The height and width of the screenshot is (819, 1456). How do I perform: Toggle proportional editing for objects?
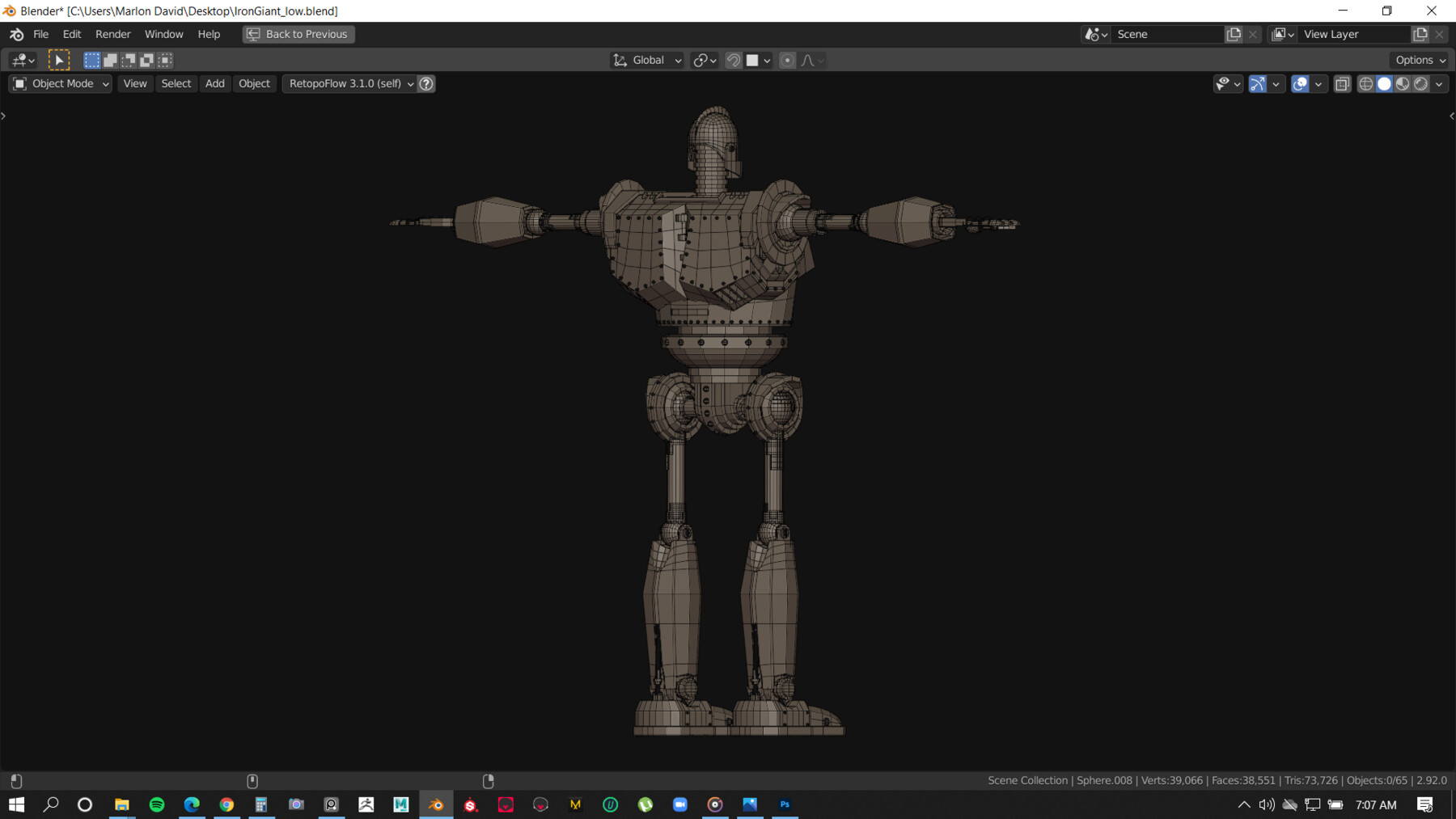(x=787, y=60)
